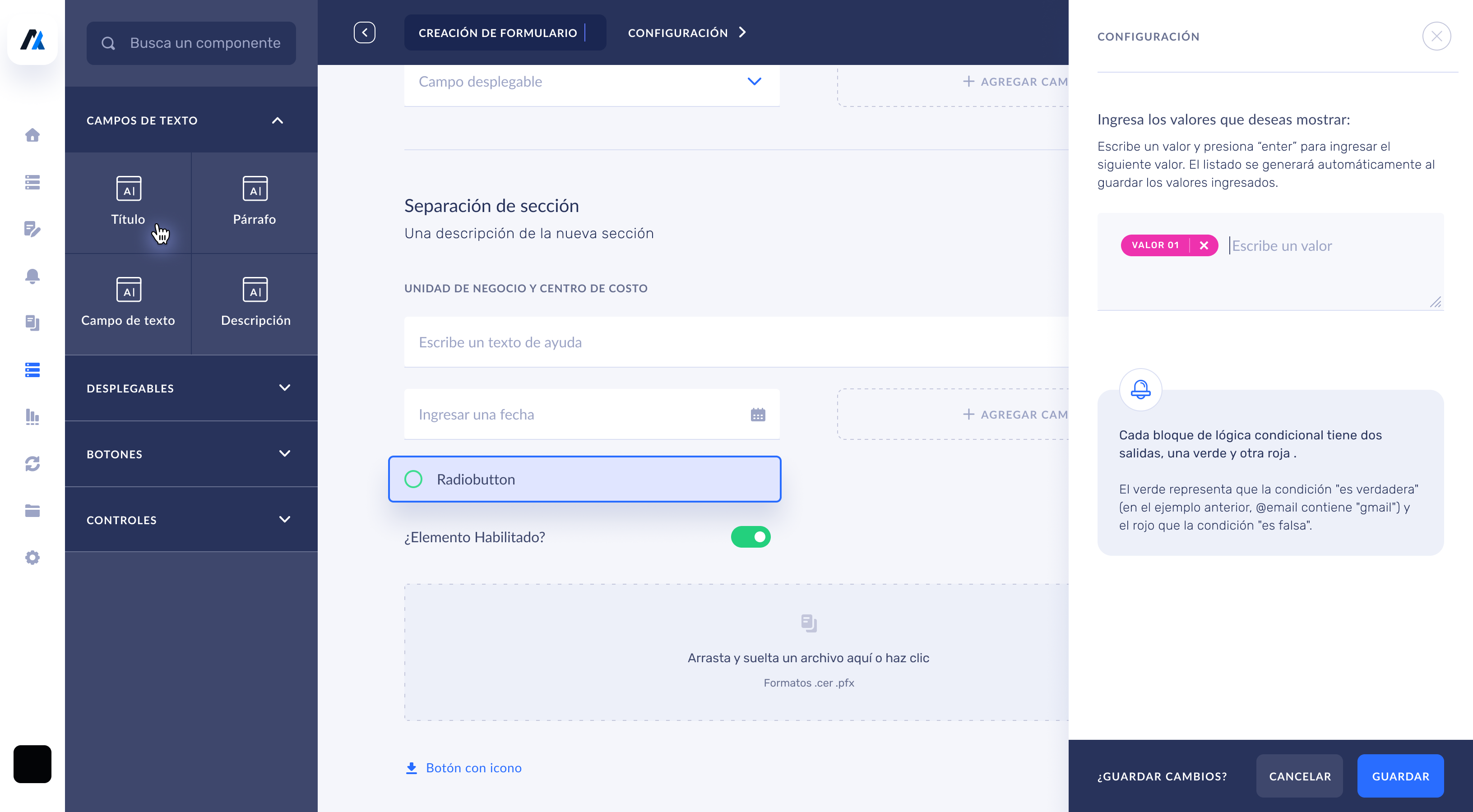
Task: Click the GUARDAR button
Action: coord(1400,776)
